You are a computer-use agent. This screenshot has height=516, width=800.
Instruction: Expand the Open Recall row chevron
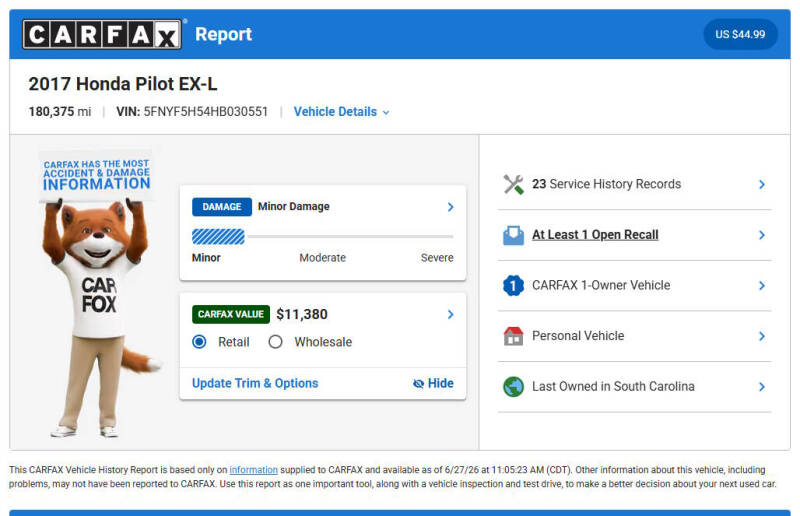762,235
